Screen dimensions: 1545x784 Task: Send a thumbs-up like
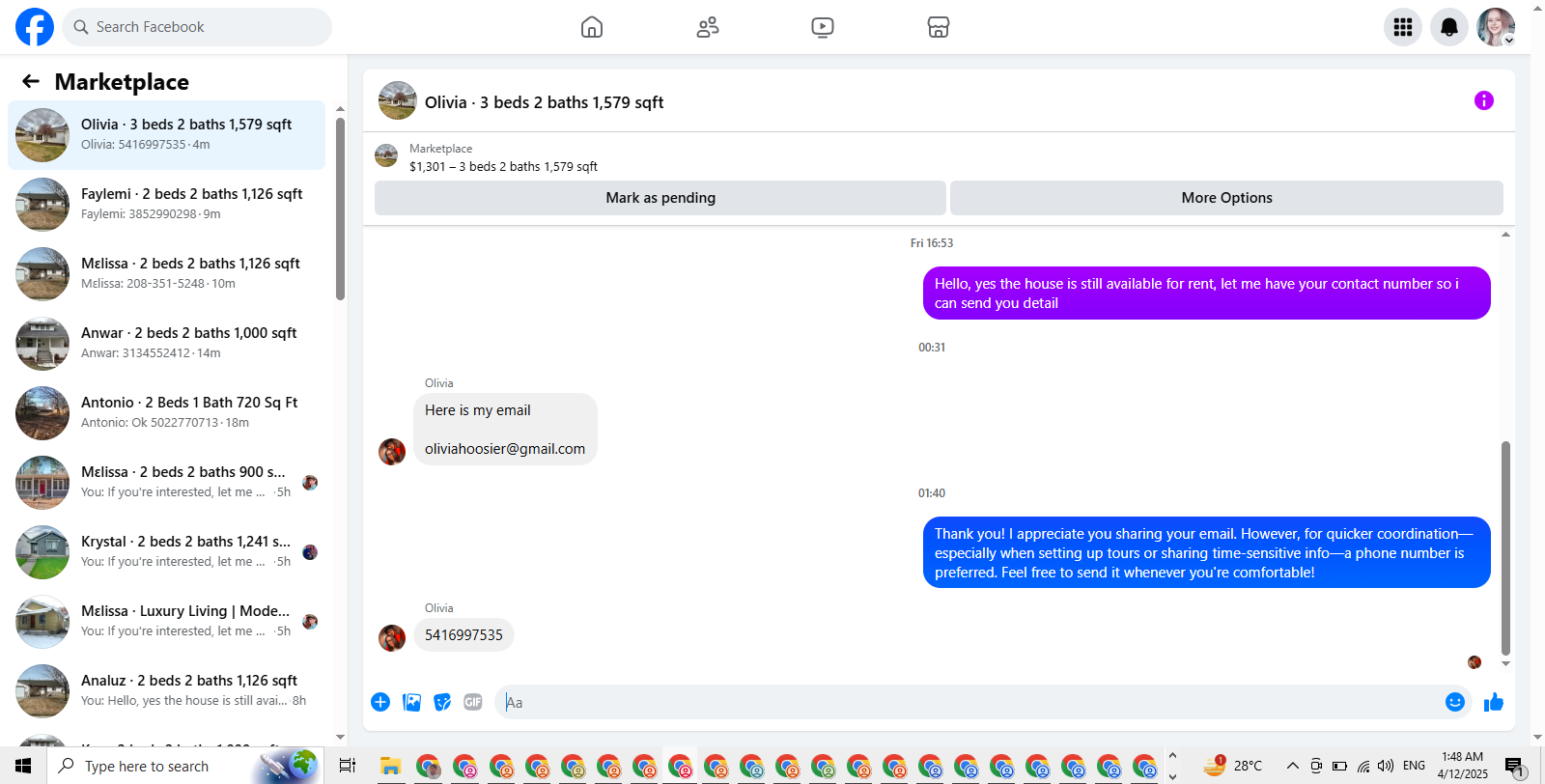coord(1494,702)
